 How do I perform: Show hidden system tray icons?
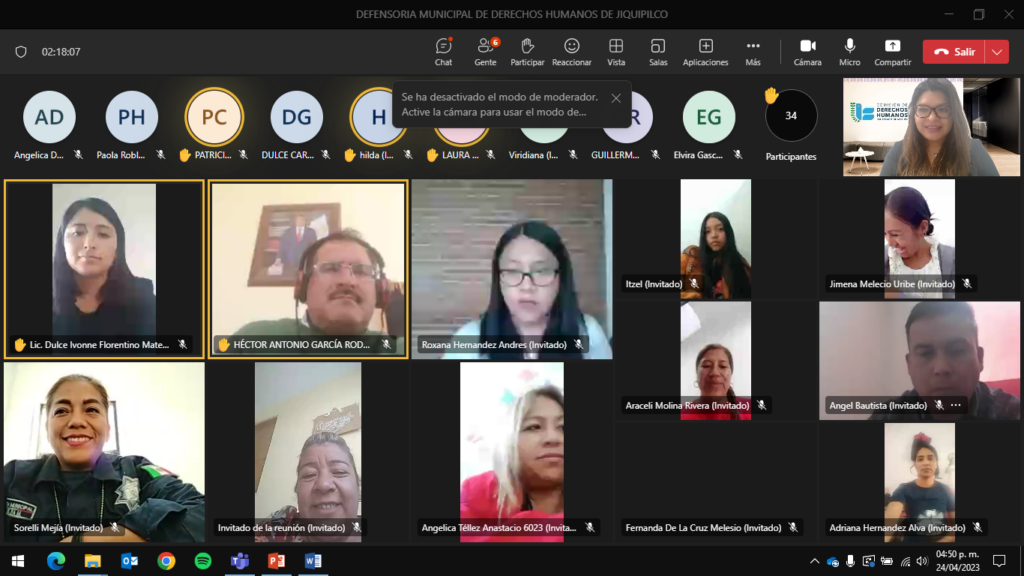(814, 561)
